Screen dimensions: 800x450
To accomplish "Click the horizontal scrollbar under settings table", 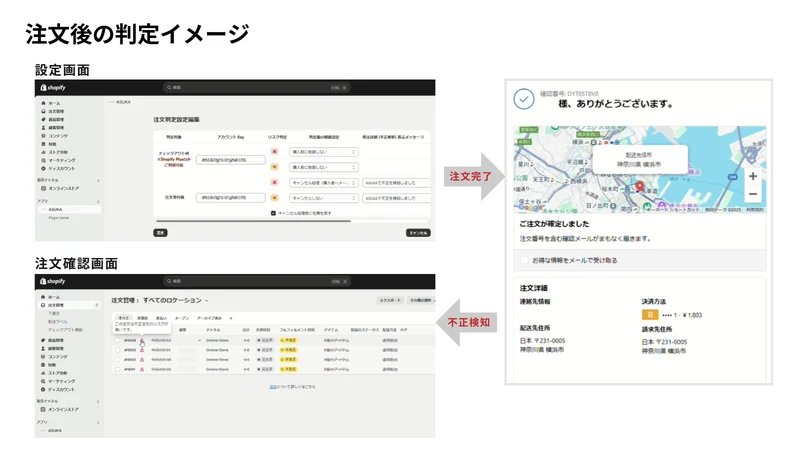I will tap(253, 221).
